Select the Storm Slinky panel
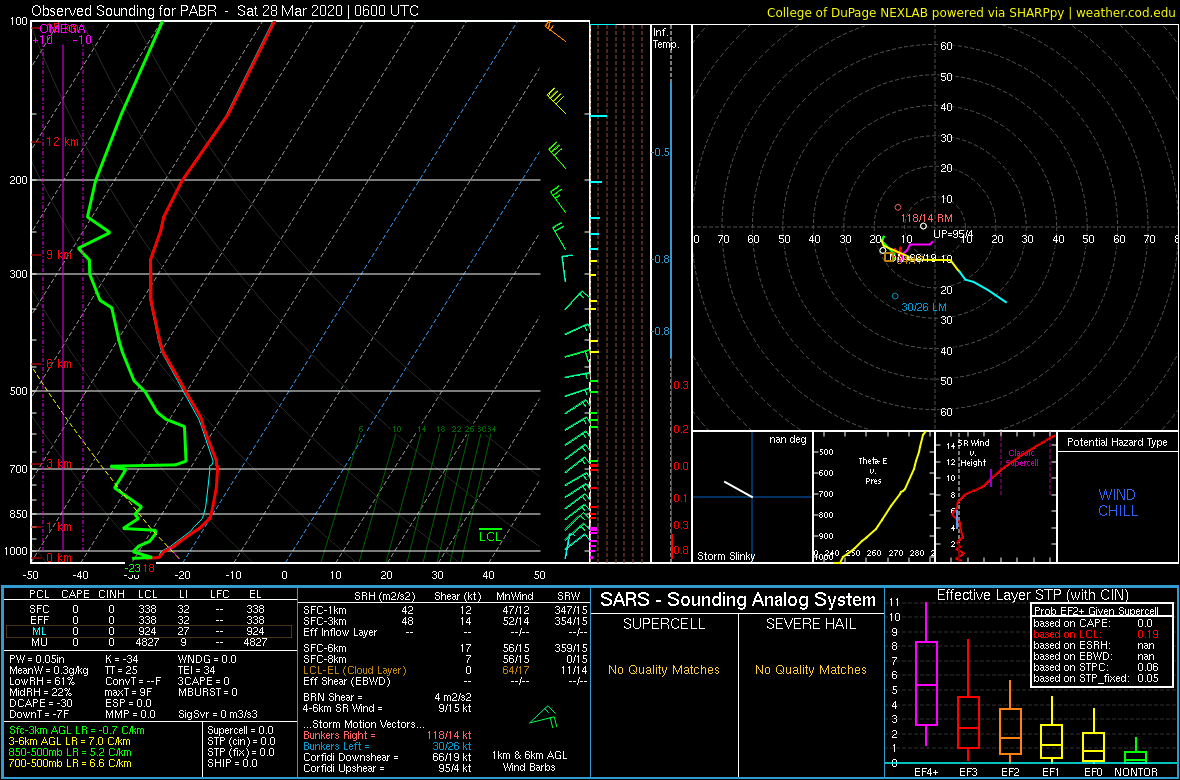 (x=752, y=497)
